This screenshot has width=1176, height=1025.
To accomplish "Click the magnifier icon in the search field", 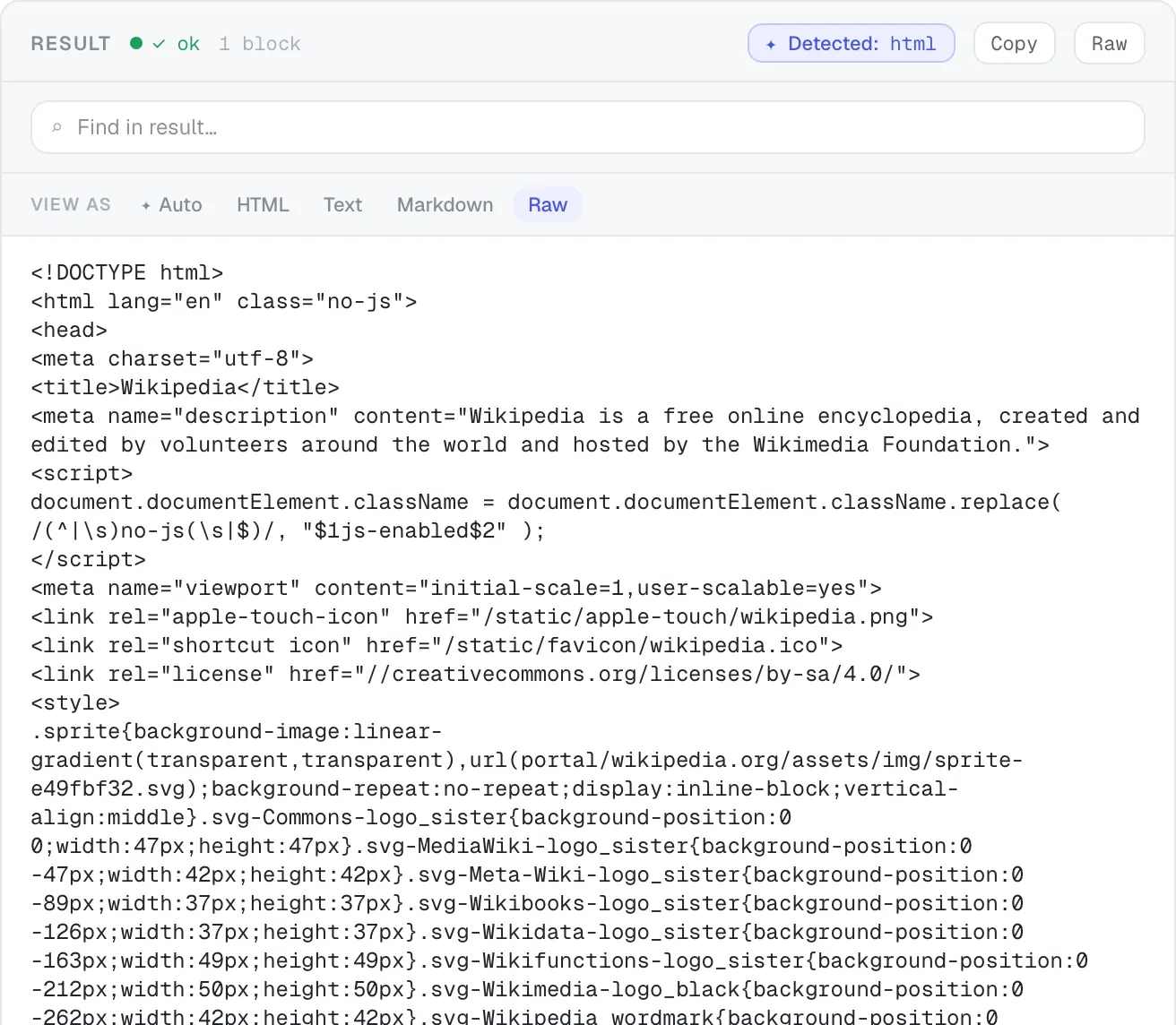I will pyautogui.click(x=56, y=127).
